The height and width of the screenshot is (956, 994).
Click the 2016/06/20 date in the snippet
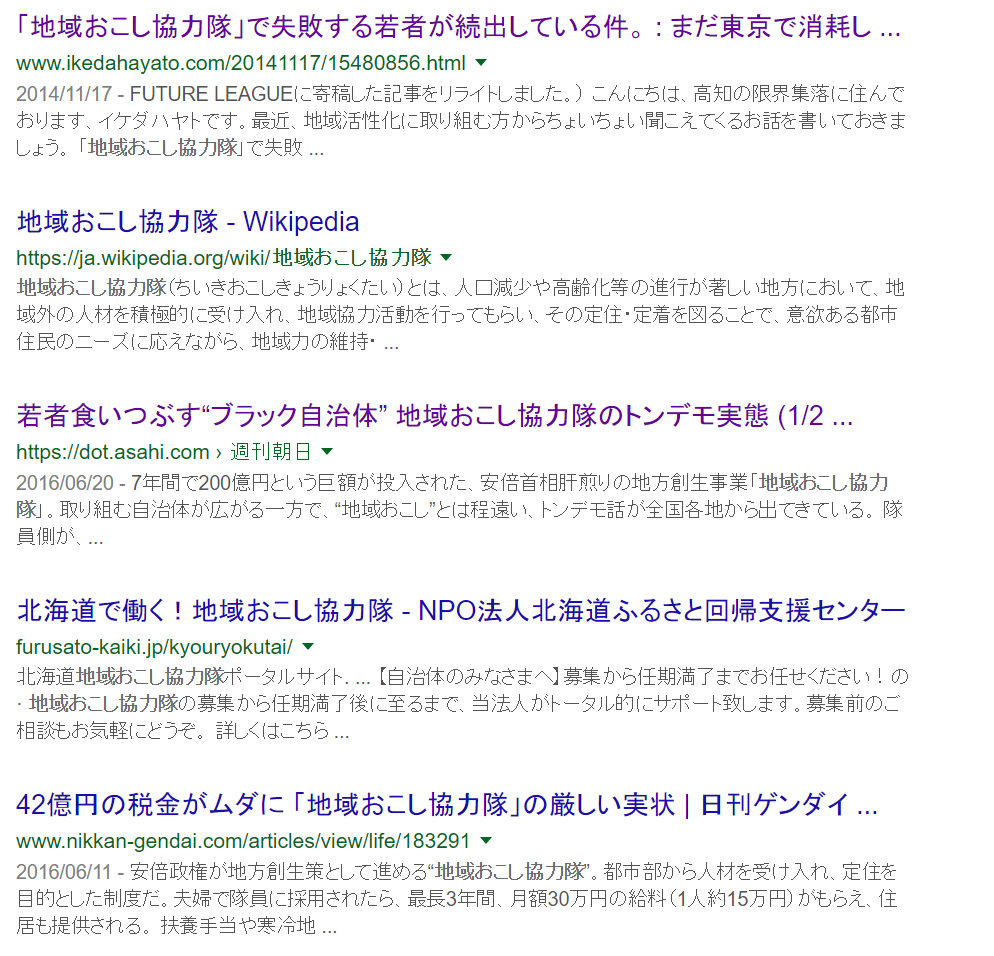click(65, 483)
